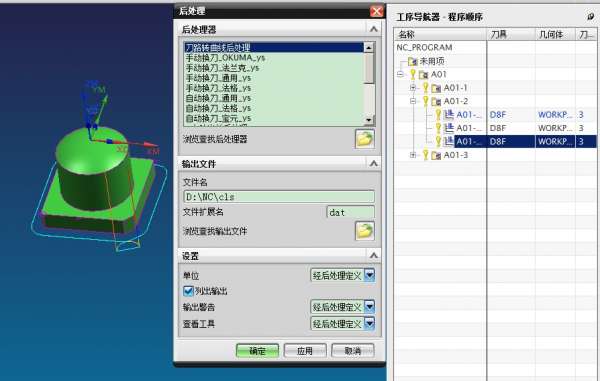Click the browse output file folder icon
Screen dimensions: 600x381
coord(365,231)
